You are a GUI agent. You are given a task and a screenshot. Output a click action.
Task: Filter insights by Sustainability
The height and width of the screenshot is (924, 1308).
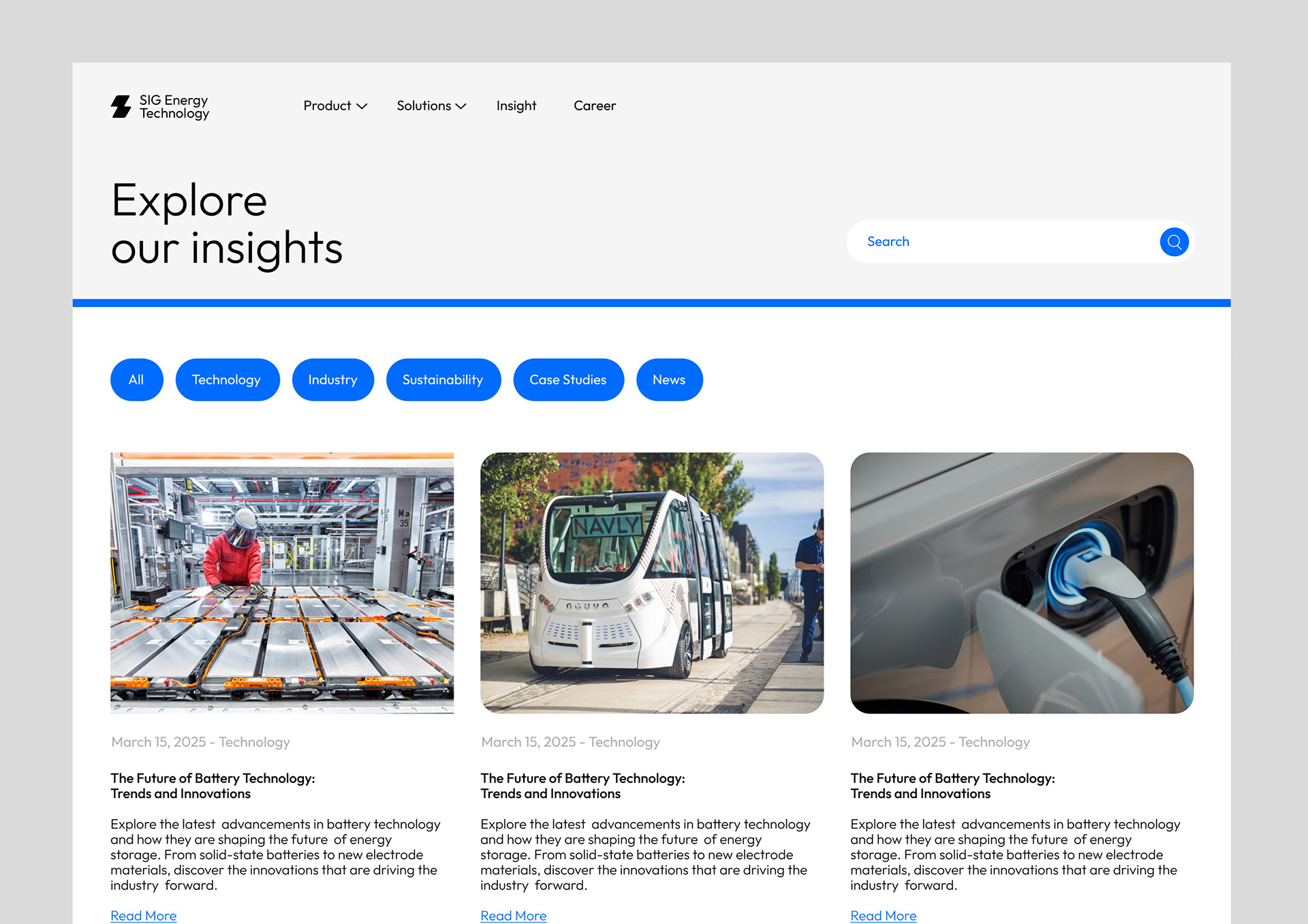tap(443, 379)
